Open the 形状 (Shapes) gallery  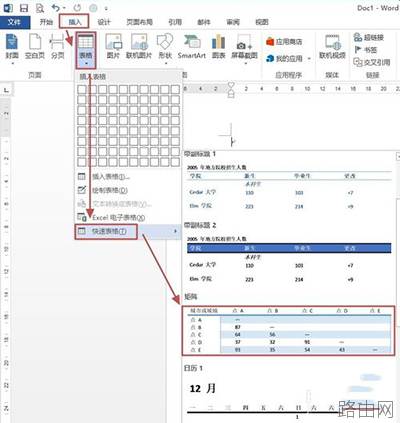click(x=165, y=48)
